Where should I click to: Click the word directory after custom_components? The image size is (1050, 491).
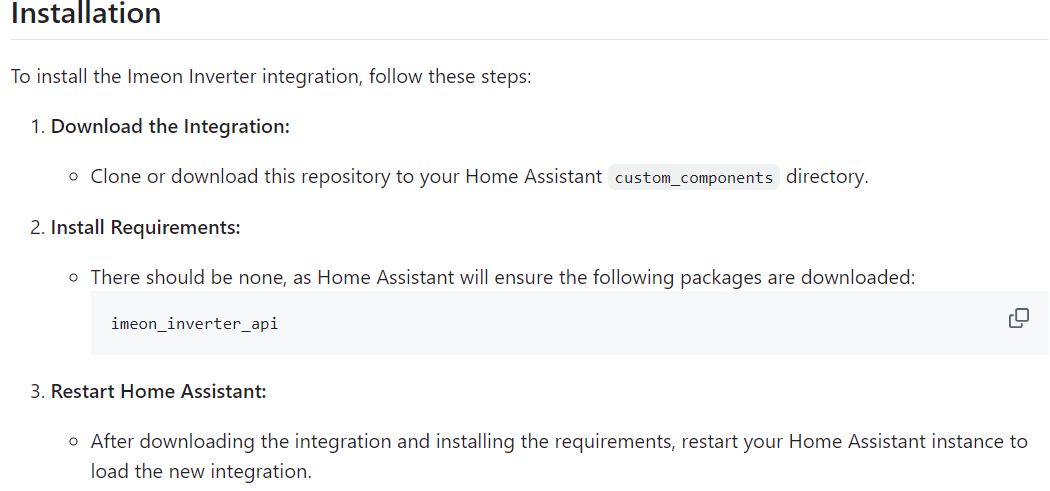click(827, 178)
